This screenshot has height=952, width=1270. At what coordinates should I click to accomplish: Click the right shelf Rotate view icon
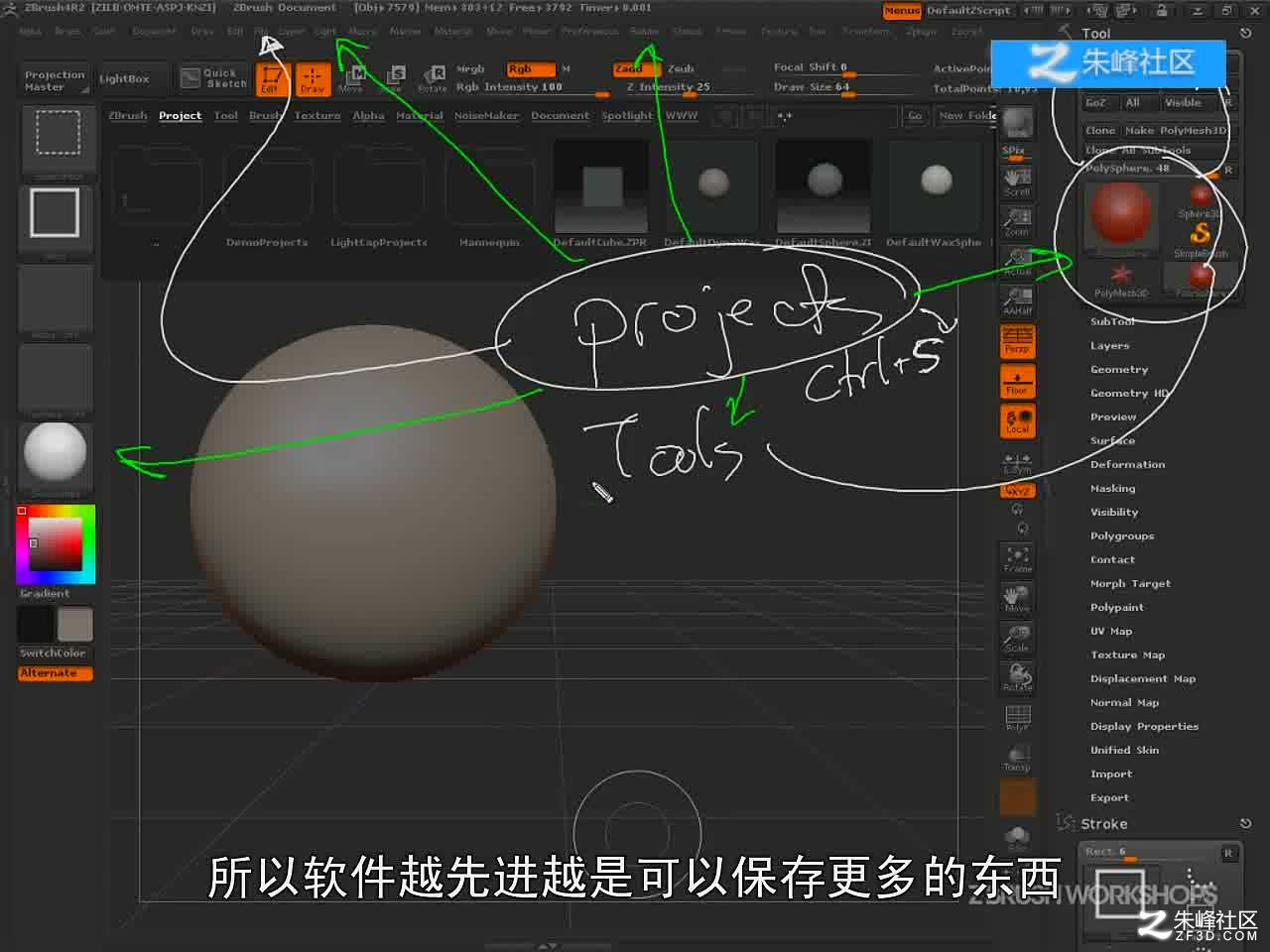[x=1017, y=677]
